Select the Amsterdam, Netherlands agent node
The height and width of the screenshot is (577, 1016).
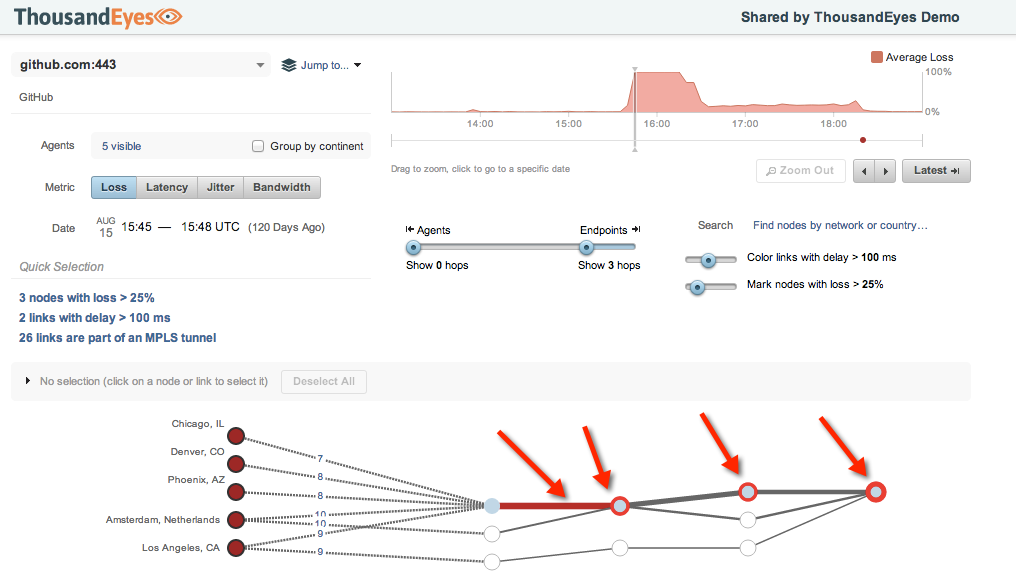236,520
